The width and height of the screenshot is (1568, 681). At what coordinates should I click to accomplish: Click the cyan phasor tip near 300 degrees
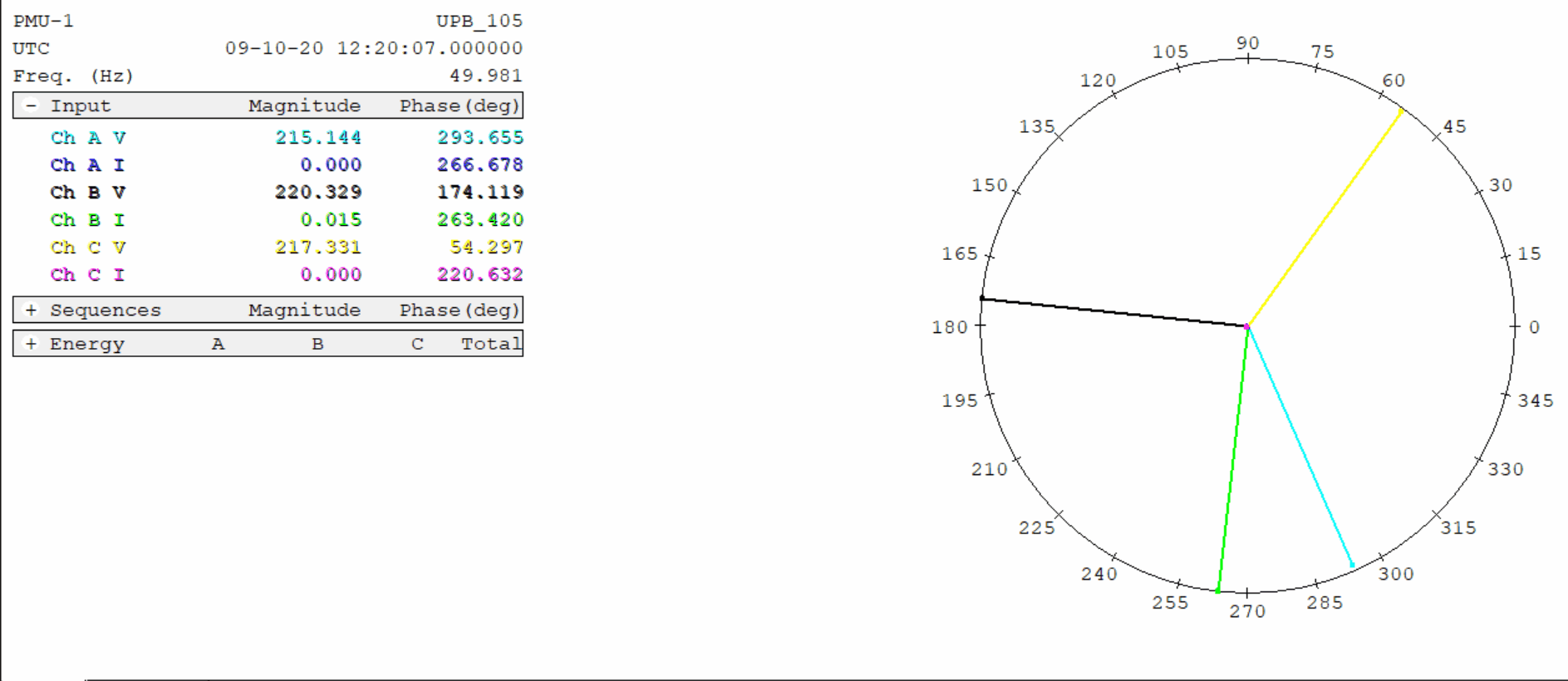pyautogui.click(x=1352, y=566)
